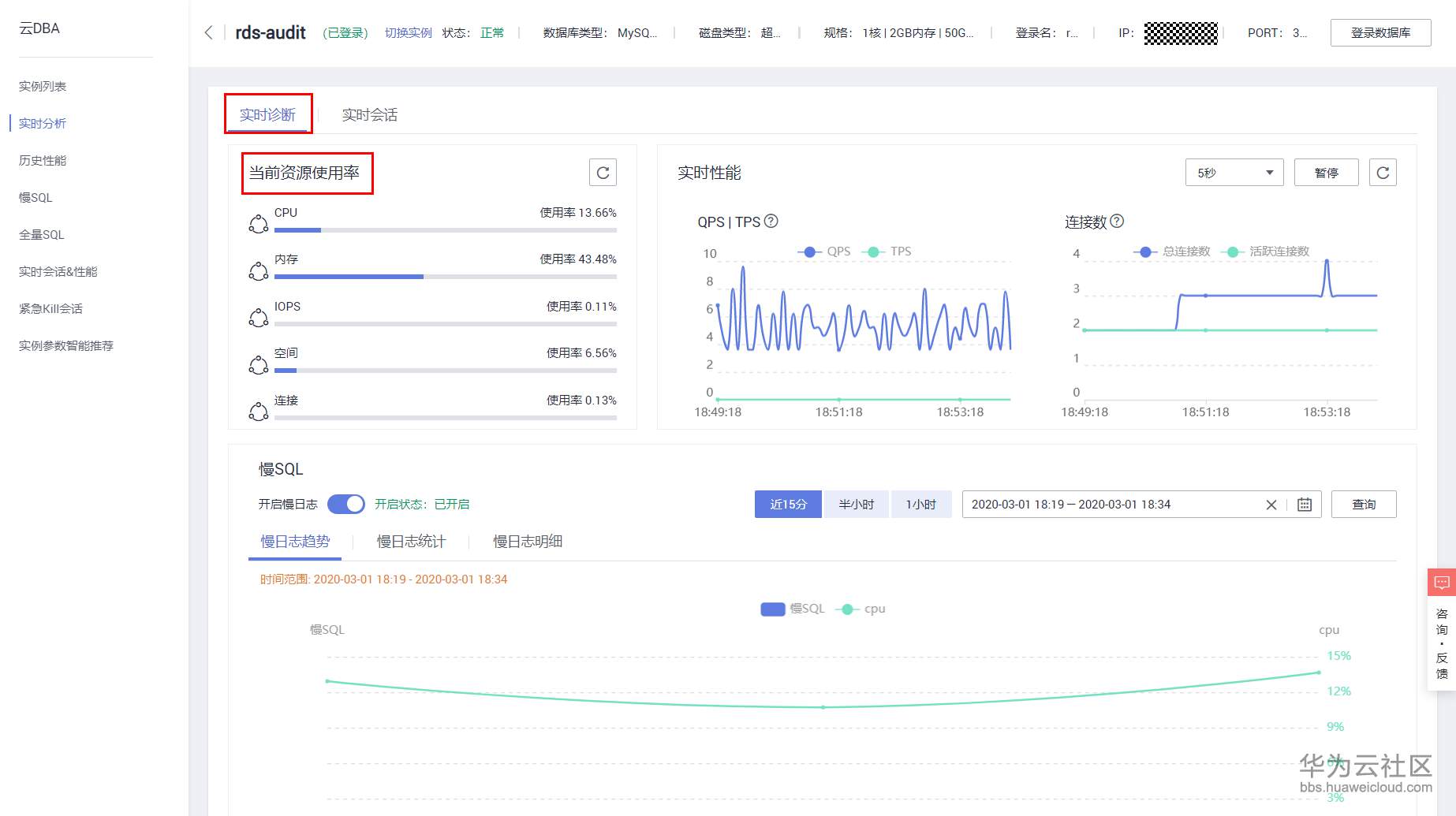1456x816 pixels.
Task: Click the 空间 resource icon
Action: coord(259,364)
